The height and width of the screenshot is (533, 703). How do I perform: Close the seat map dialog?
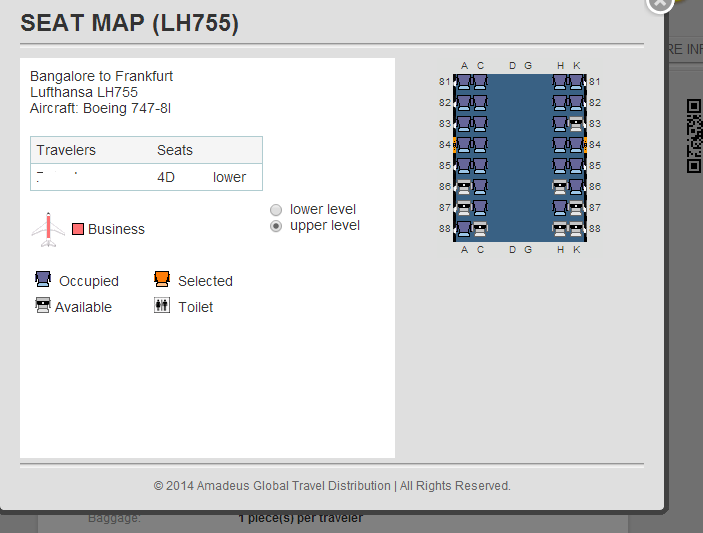coord(659,3)
